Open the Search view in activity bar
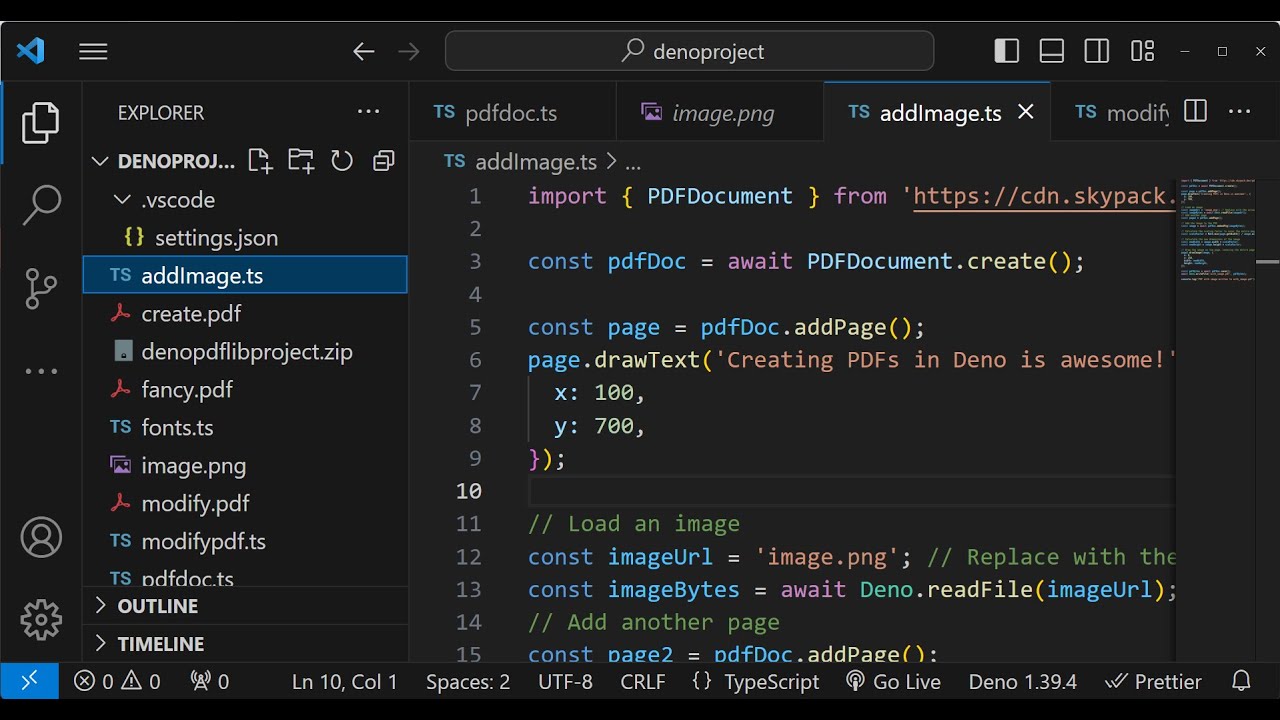Screen dimensions: 1280x720 (41, 205)
